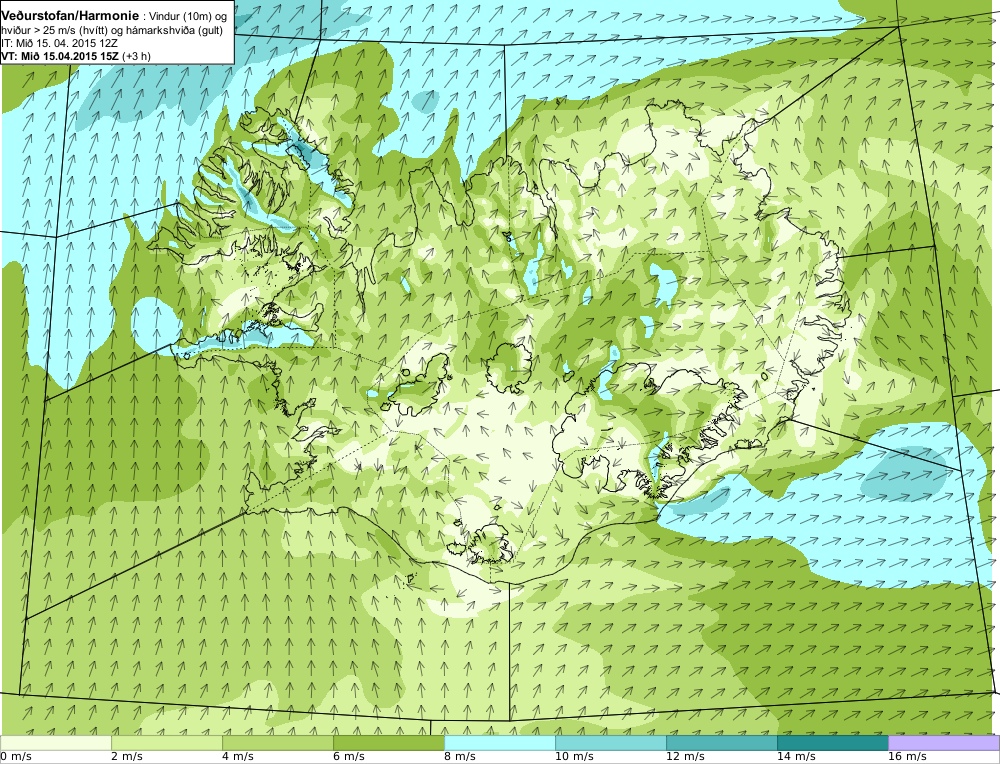1000x764 pixels.
Task: Click the 6 m/s legend color swatch
Action: [x=389, y=742]
